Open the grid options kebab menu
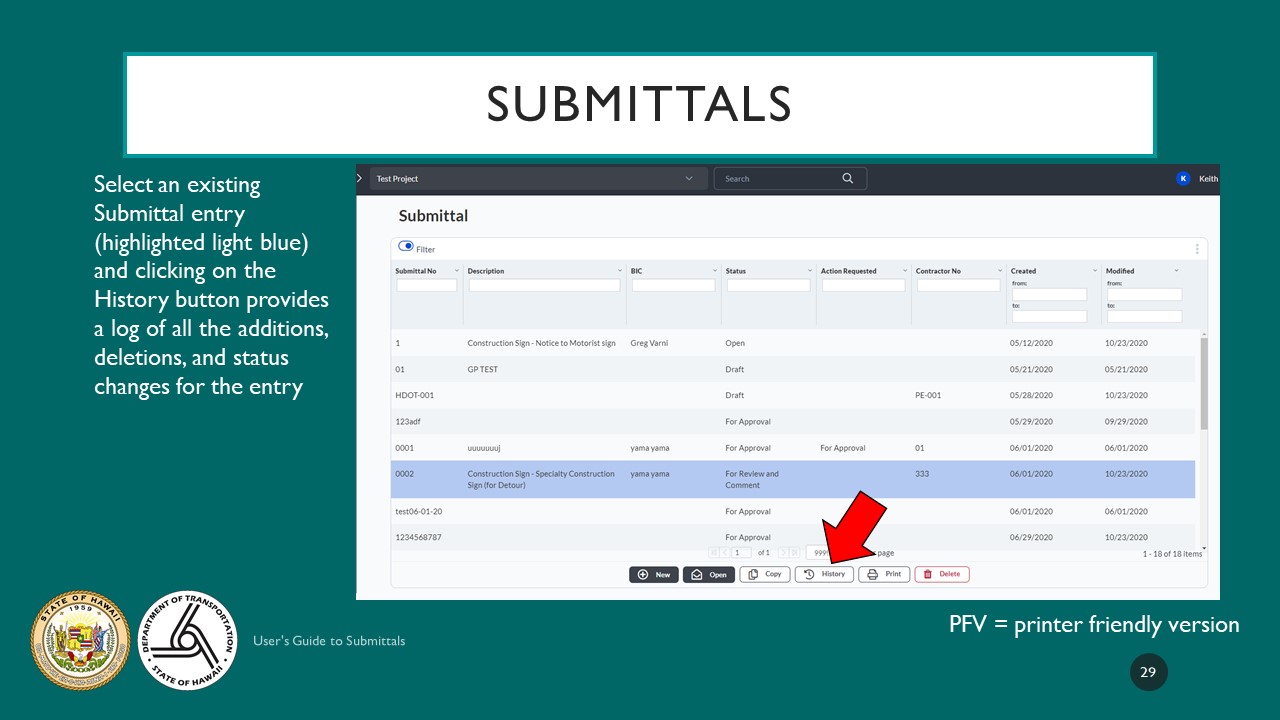This screenshot has width=1280, height=720. point(1197,249)
